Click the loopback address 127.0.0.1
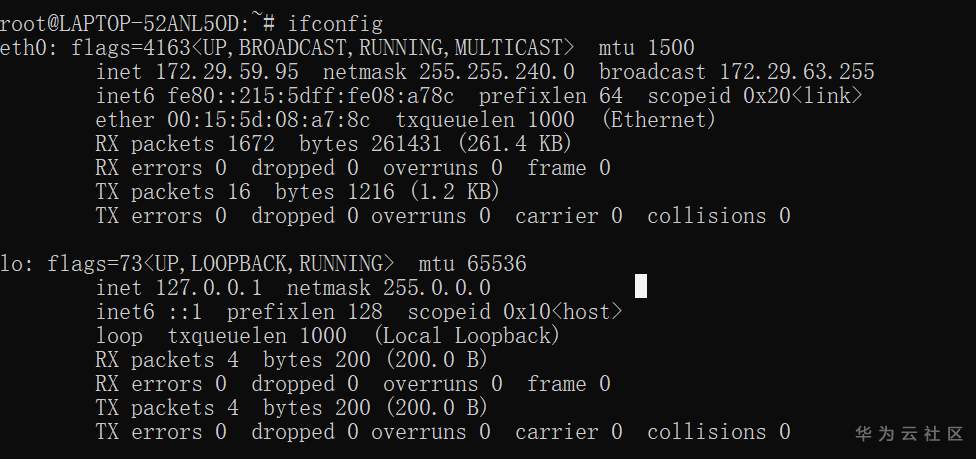976x459 pixels. tap(209, 288)
